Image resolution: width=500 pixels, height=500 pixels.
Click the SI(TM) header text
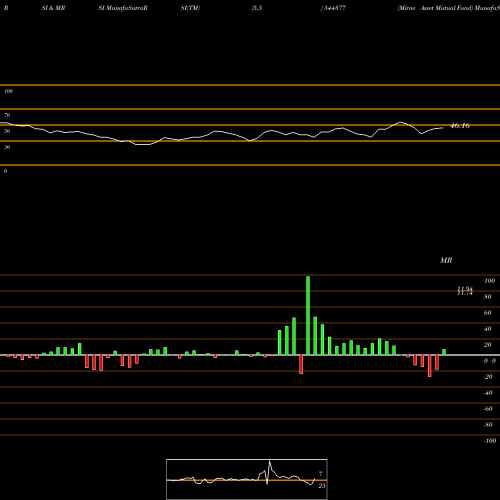(x=190, y=8)
